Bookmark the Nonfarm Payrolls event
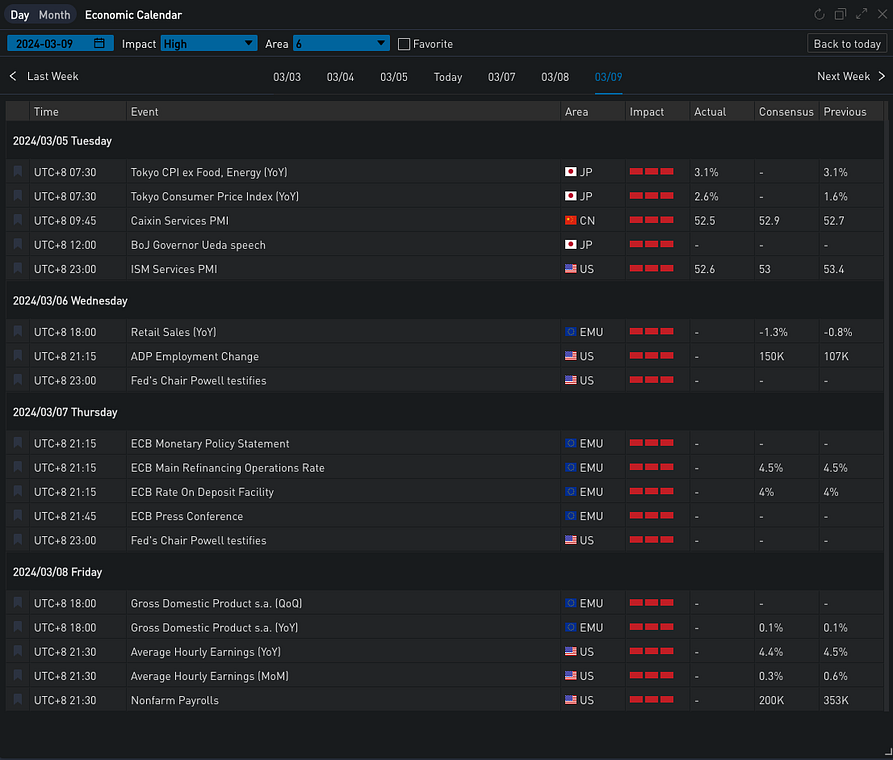The image size is (893, 760). 18,700
